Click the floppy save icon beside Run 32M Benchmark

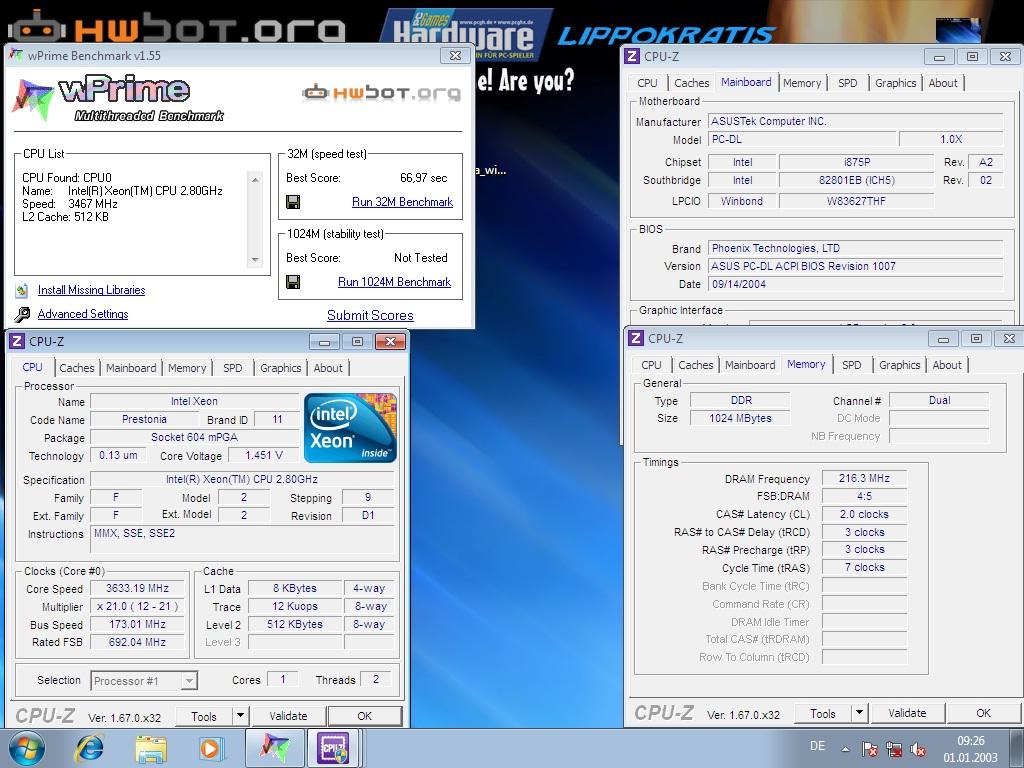pyautogui.click(x=293, y=202)
